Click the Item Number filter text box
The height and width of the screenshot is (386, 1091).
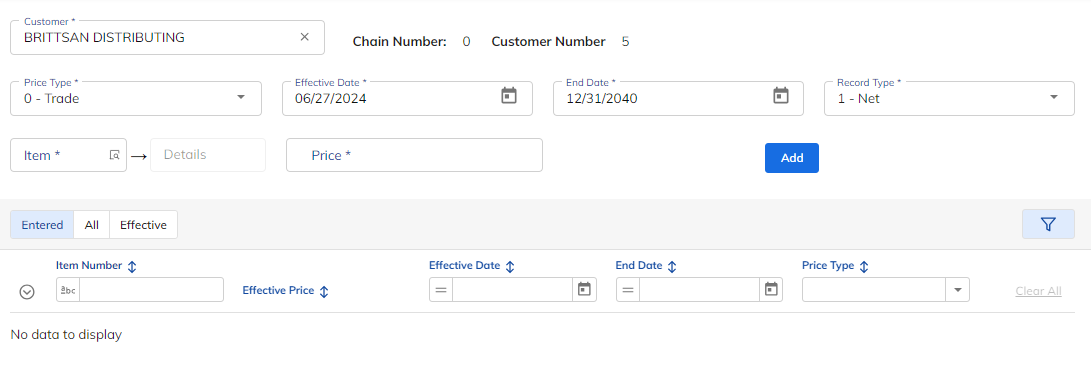point(152,290)
